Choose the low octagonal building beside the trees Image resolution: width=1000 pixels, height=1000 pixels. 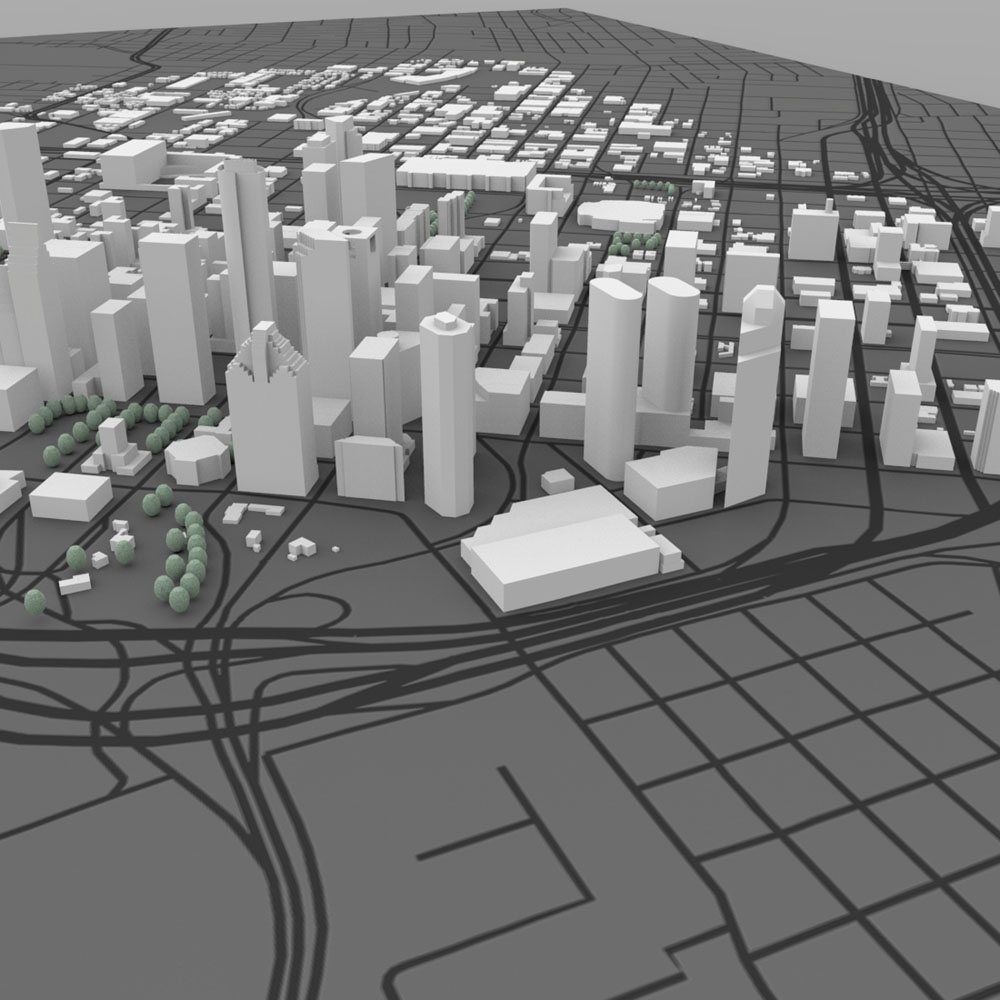tap(198, 459)
